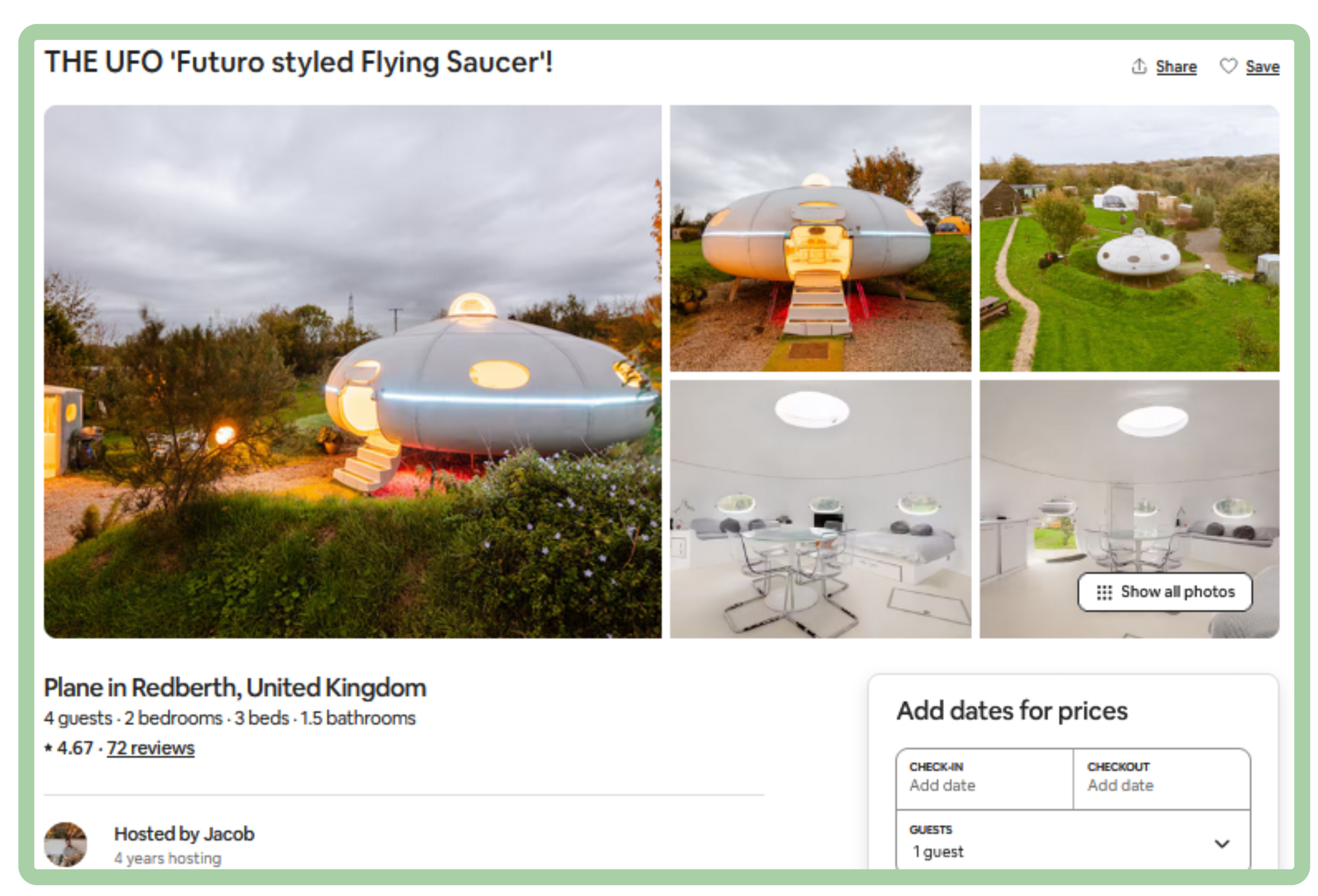Open the UFO front entrance stairs photo
The height and width of the screenshot is (896, 1318).
820,238
